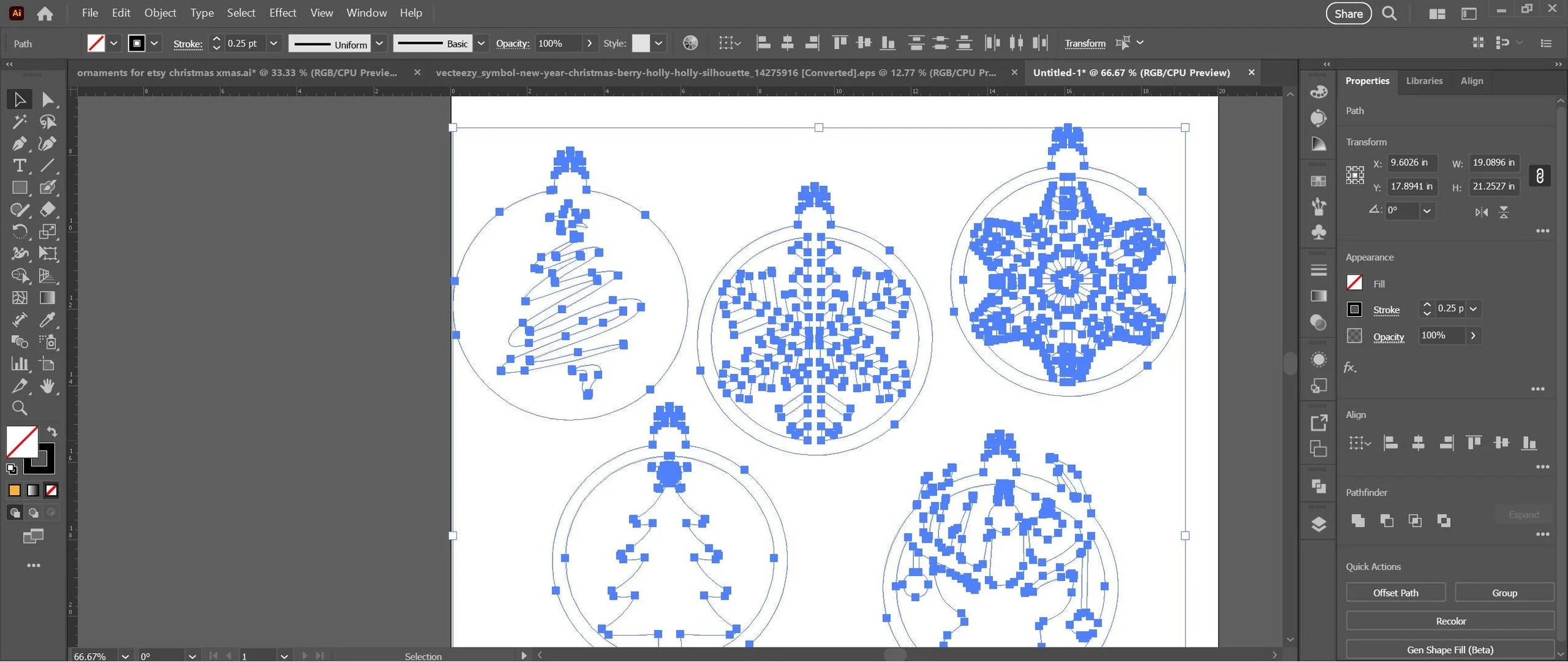1568x662 pixels.
Task: Click the Share button
Action: click(1348, 14)
